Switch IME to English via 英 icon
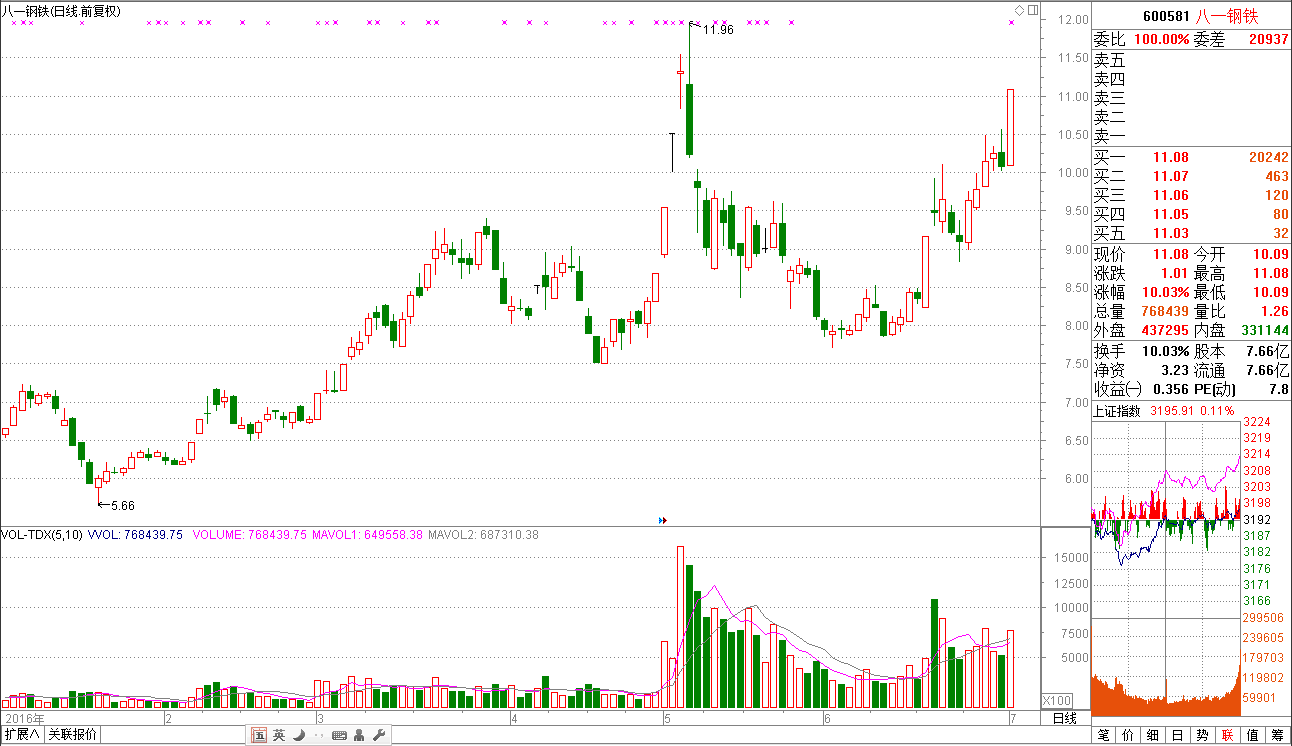The image size is (1292, 746). click(x=279, y=736)
